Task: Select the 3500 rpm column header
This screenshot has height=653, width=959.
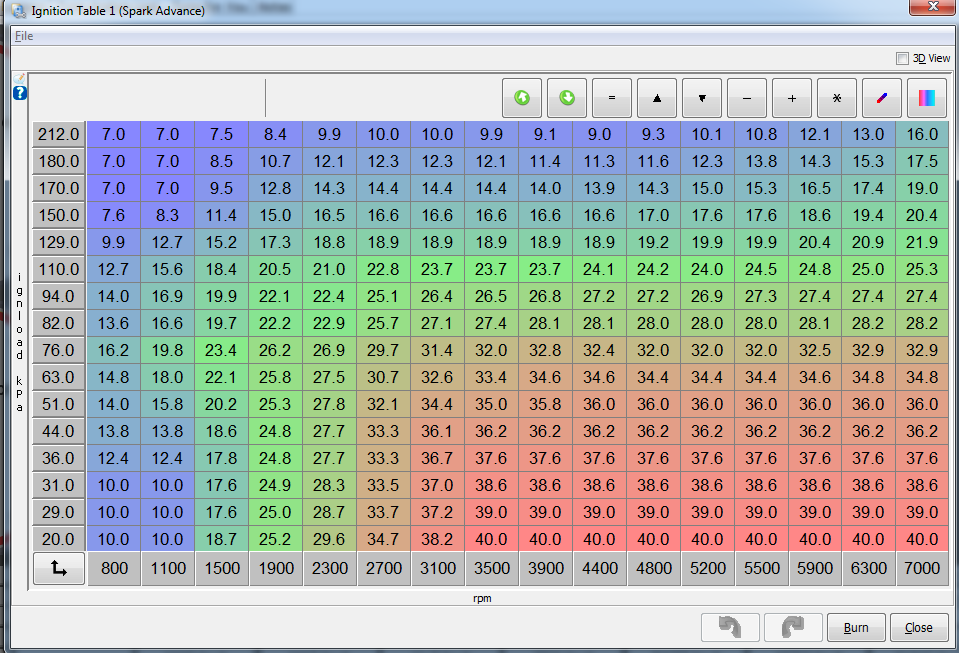Action: pyautogui.click(x=491, y=568)
